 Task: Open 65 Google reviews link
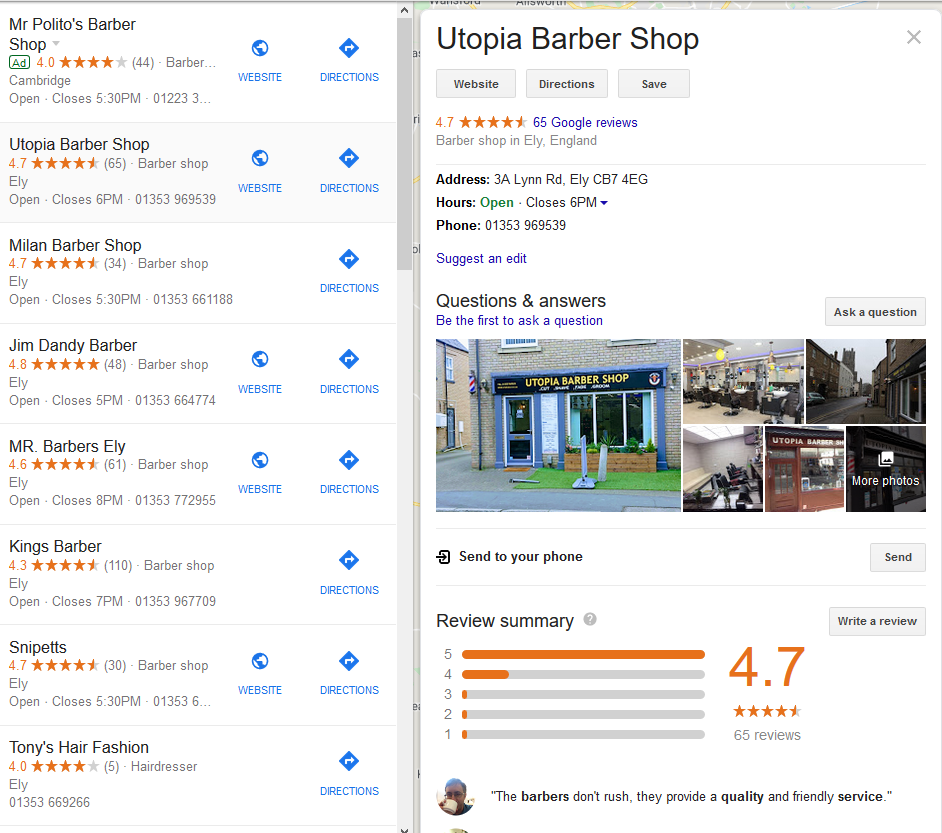pos(585,123)
